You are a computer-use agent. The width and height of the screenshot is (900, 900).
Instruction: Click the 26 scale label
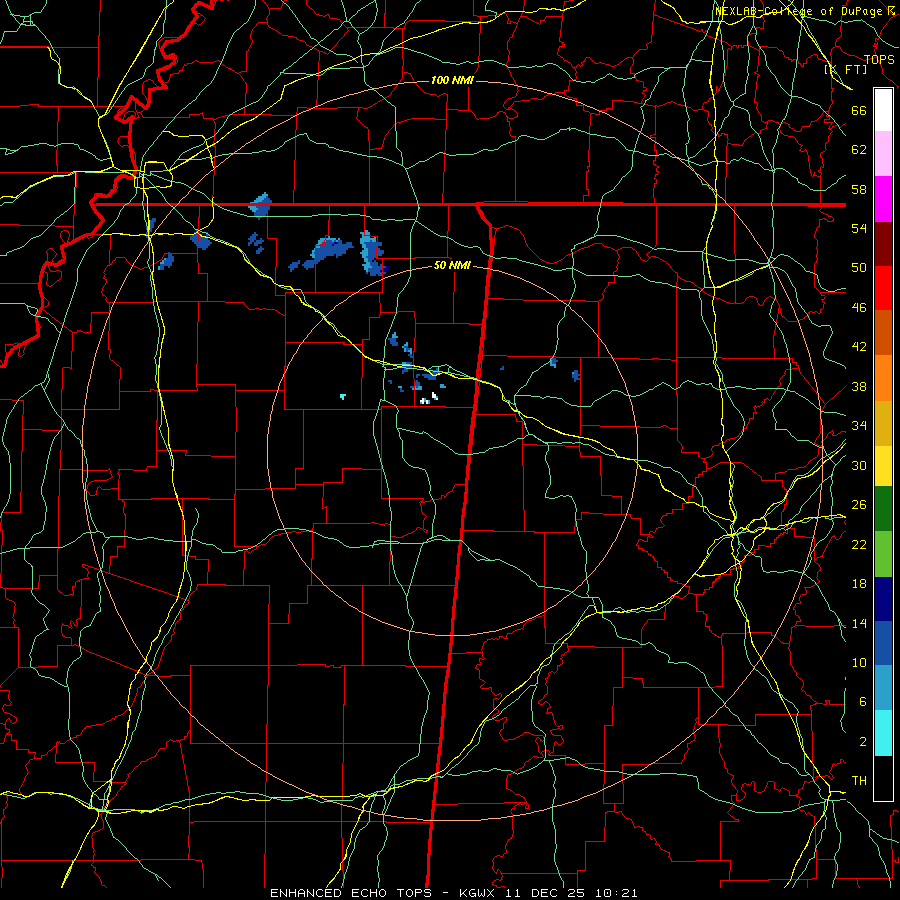pos(859,505)
